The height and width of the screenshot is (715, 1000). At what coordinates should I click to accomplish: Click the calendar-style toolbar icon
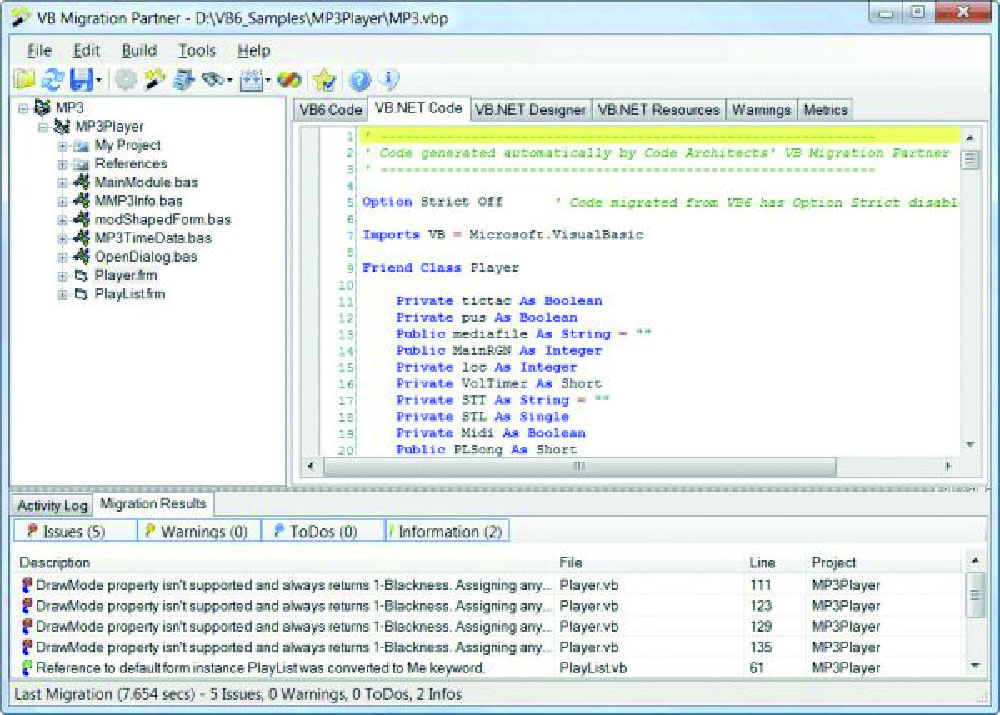(x=251, y=80)
